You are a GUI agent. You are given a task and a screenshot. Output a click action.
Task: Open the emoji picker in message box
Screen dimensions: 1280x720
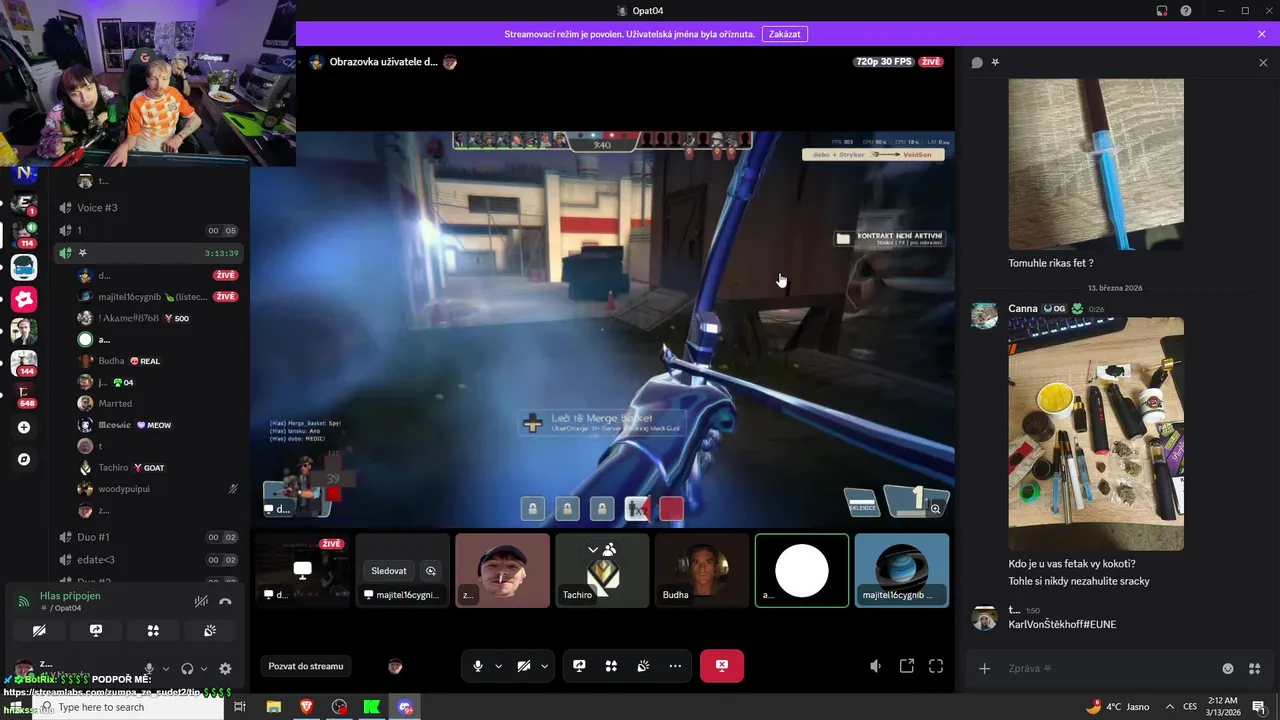1228,668
